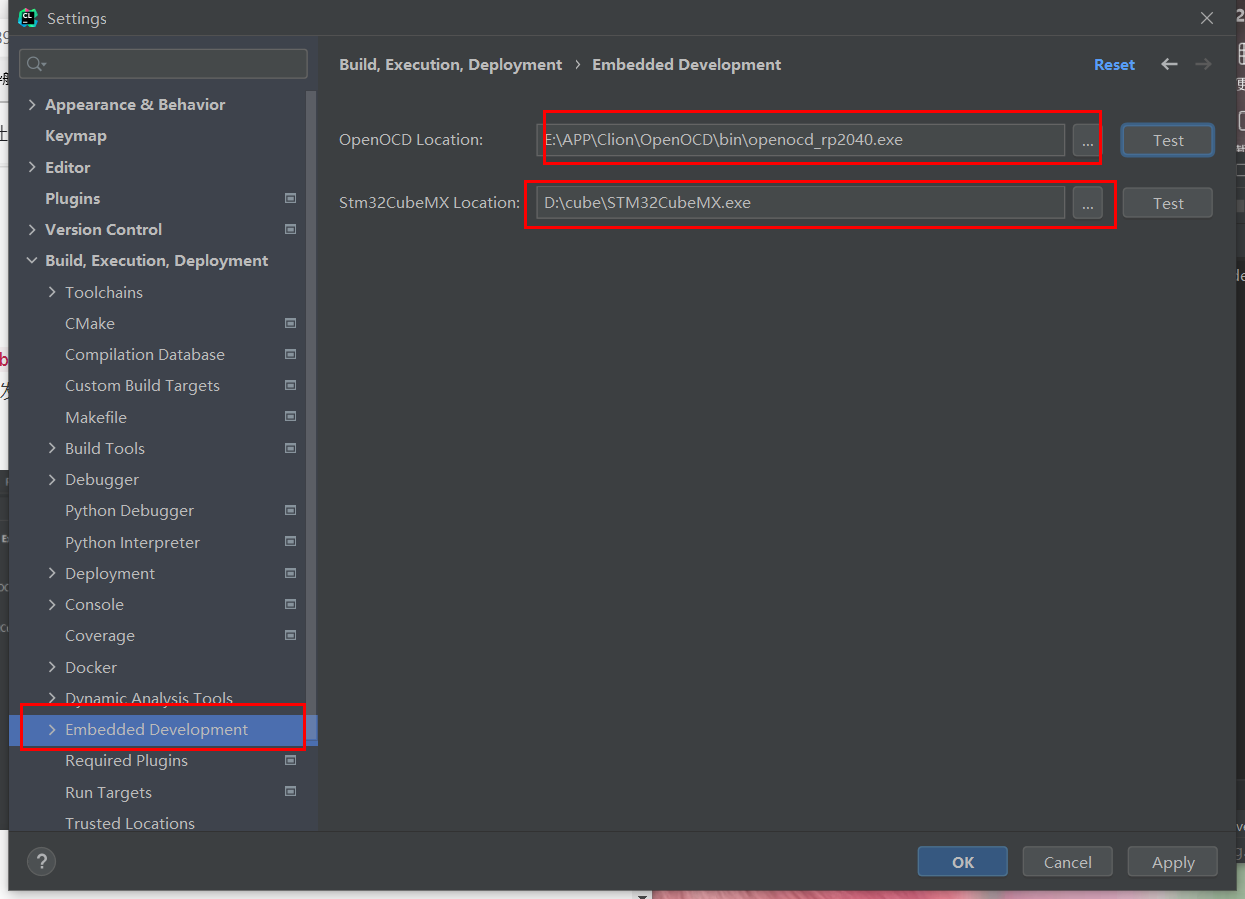Expand the Docker node
The height and width of the screenshot is (899, 1245).
point(52,667)
